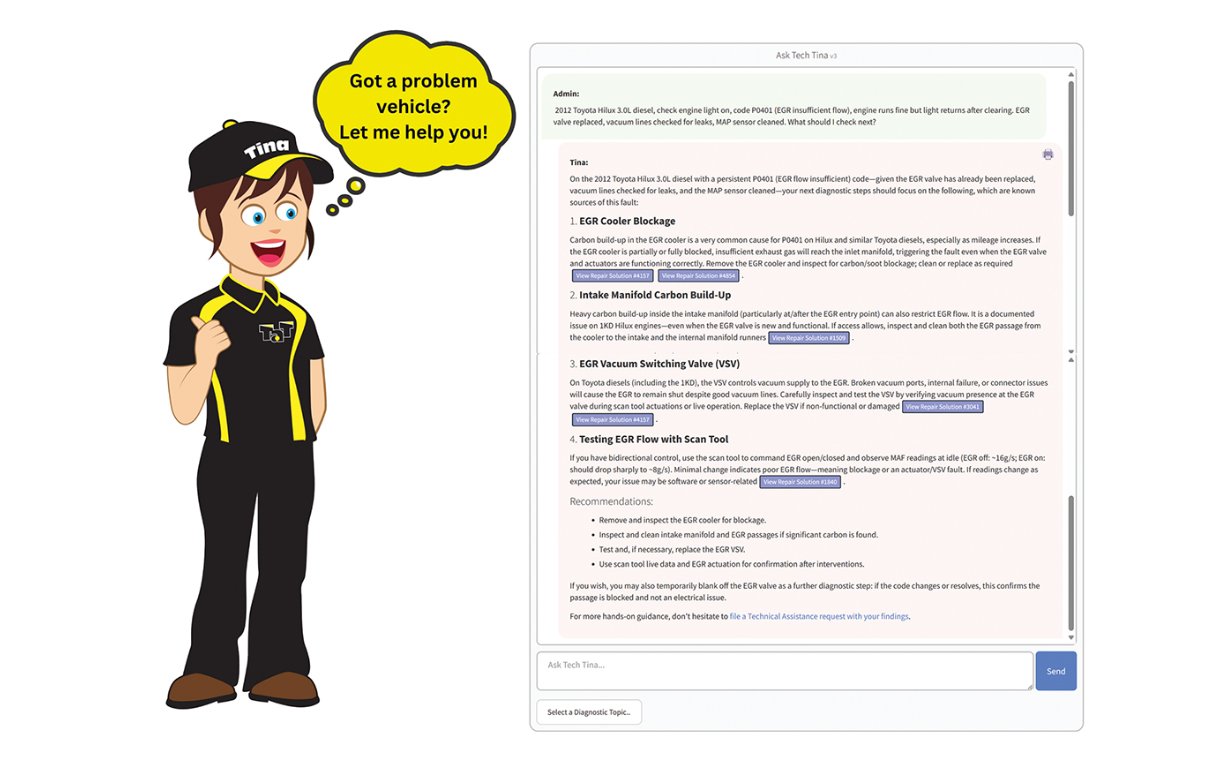
Task: Click the "Tina:" reply label
Action: (579, 162)
